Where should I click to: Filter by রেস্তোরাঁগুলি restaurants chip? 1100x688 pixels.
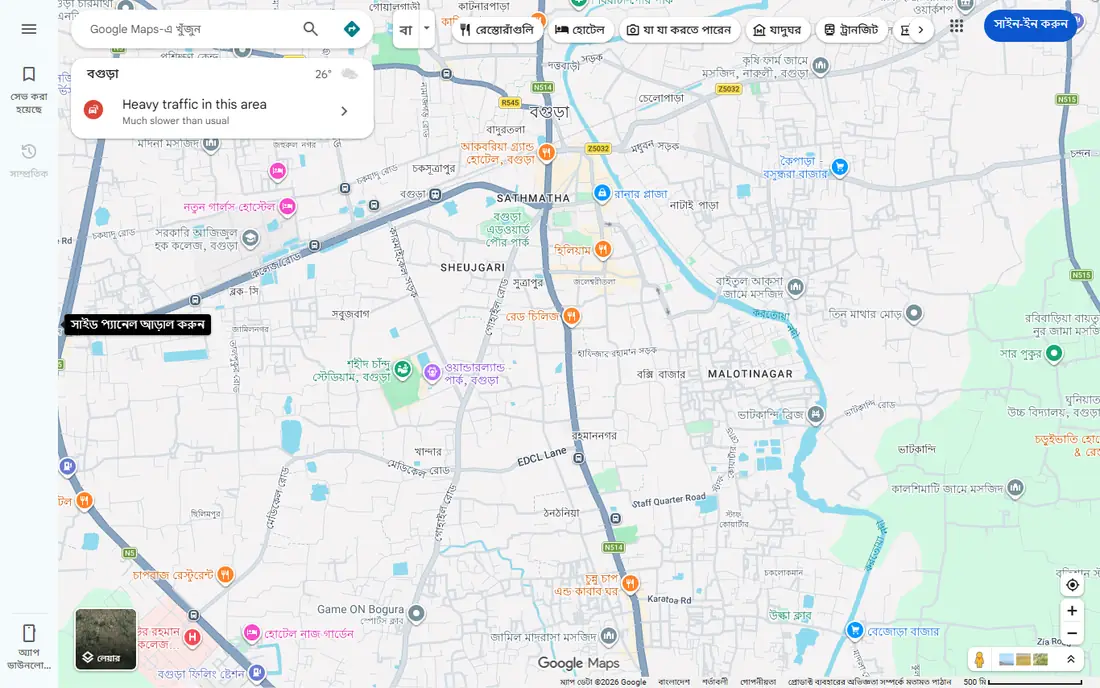[497, 29]
